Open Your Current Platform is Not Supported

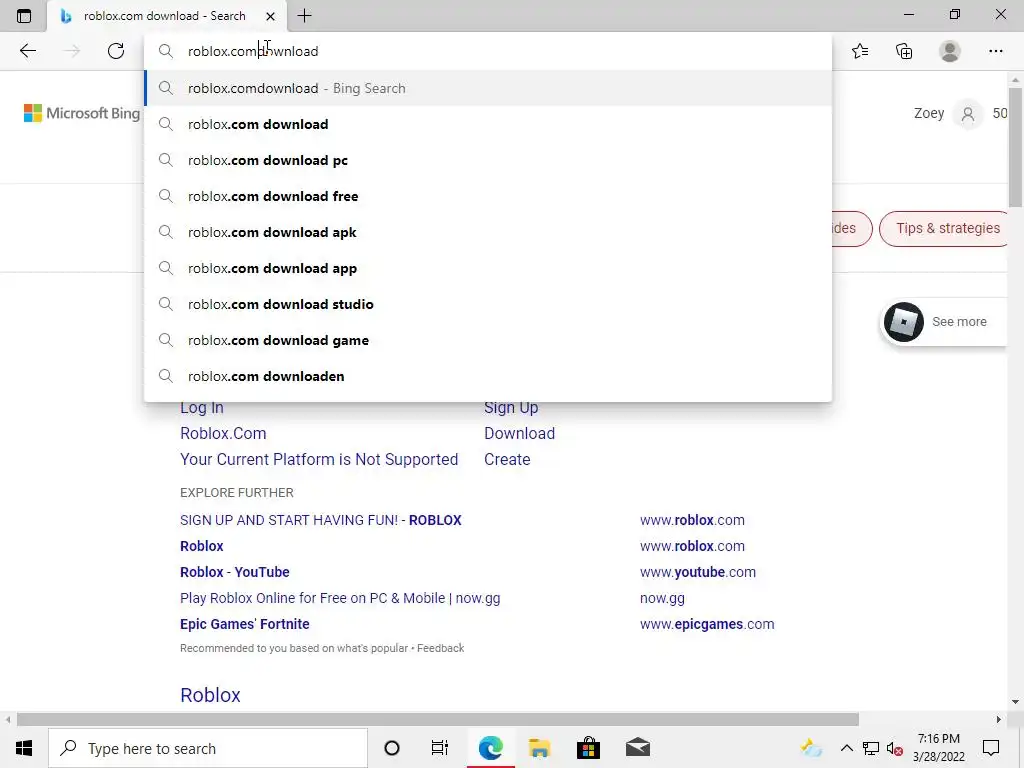click(x=319, y=460)
